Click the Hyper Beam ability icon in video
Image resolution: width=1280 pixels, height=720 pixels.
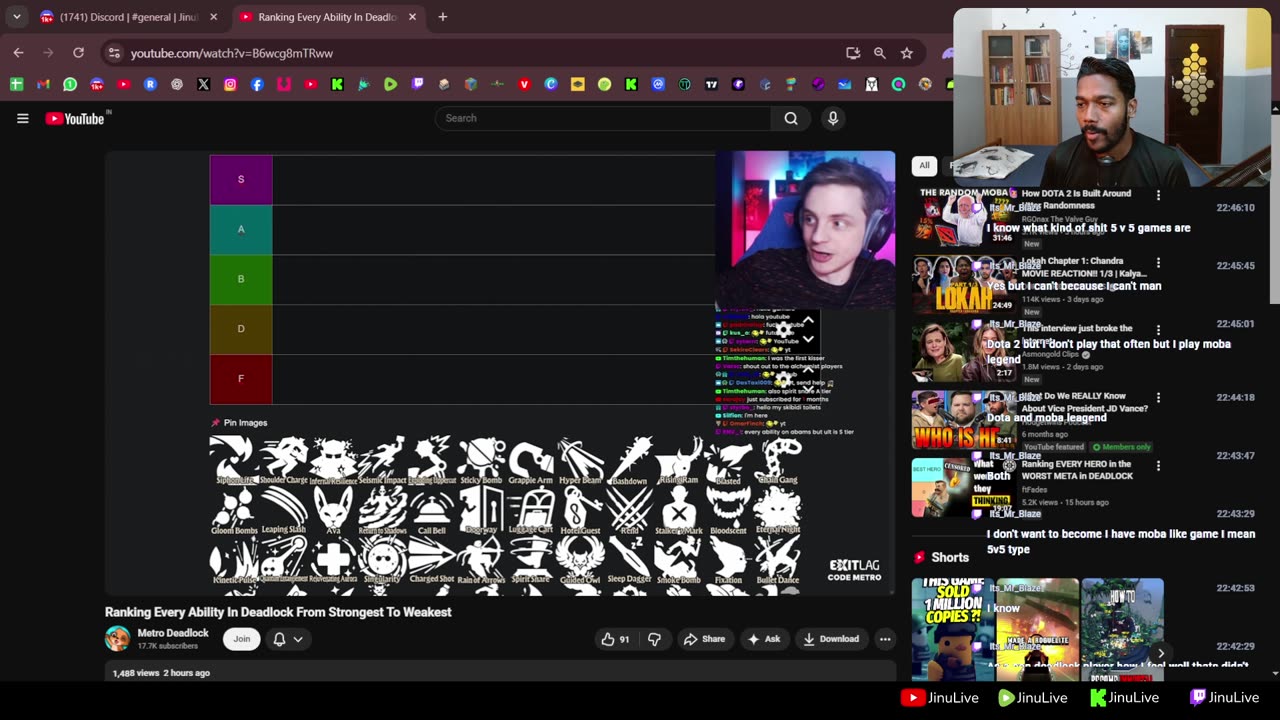[580, 461]
